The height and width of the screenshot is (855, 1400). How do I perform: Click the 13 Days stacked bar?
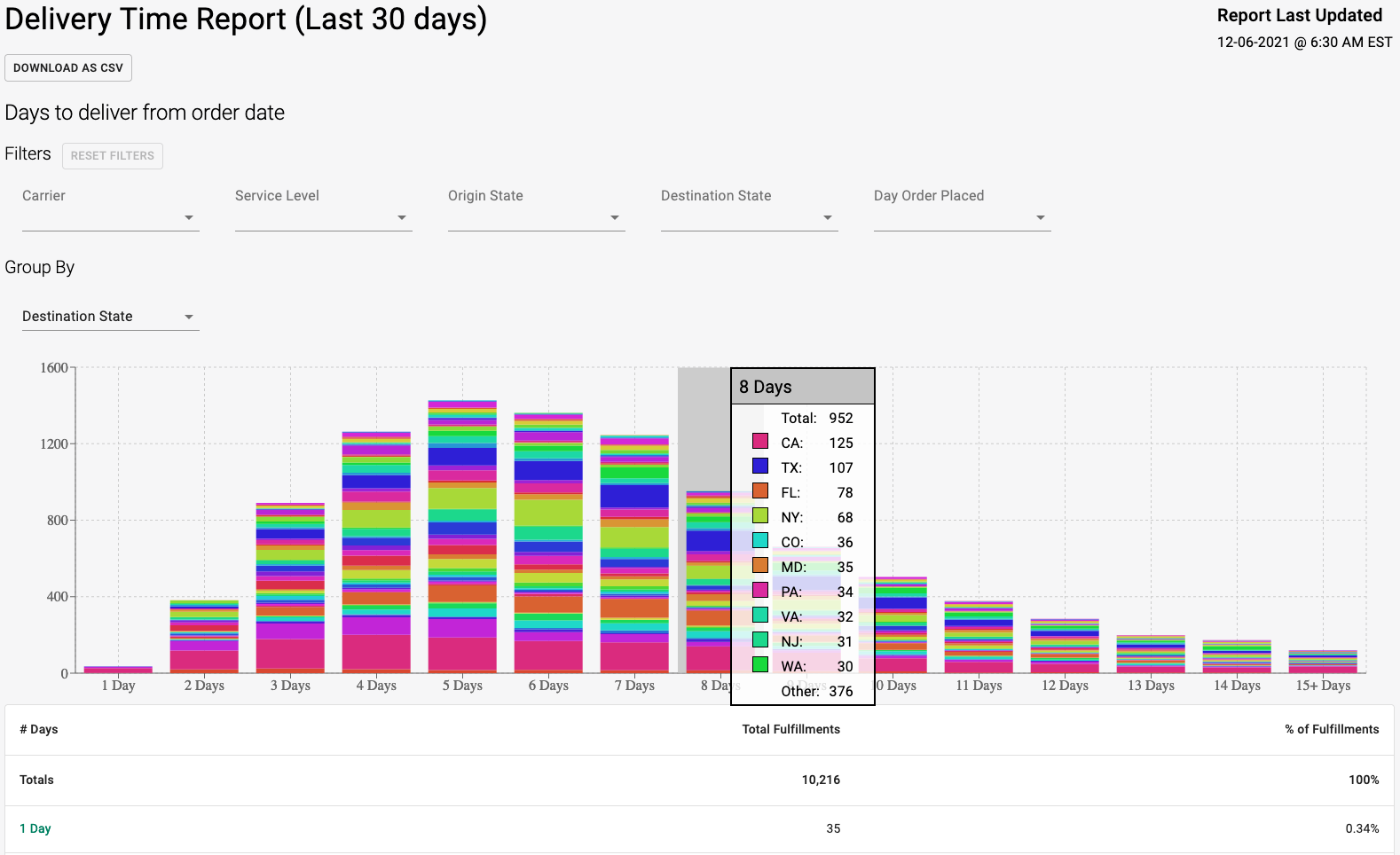click(x=1151, y=654)
